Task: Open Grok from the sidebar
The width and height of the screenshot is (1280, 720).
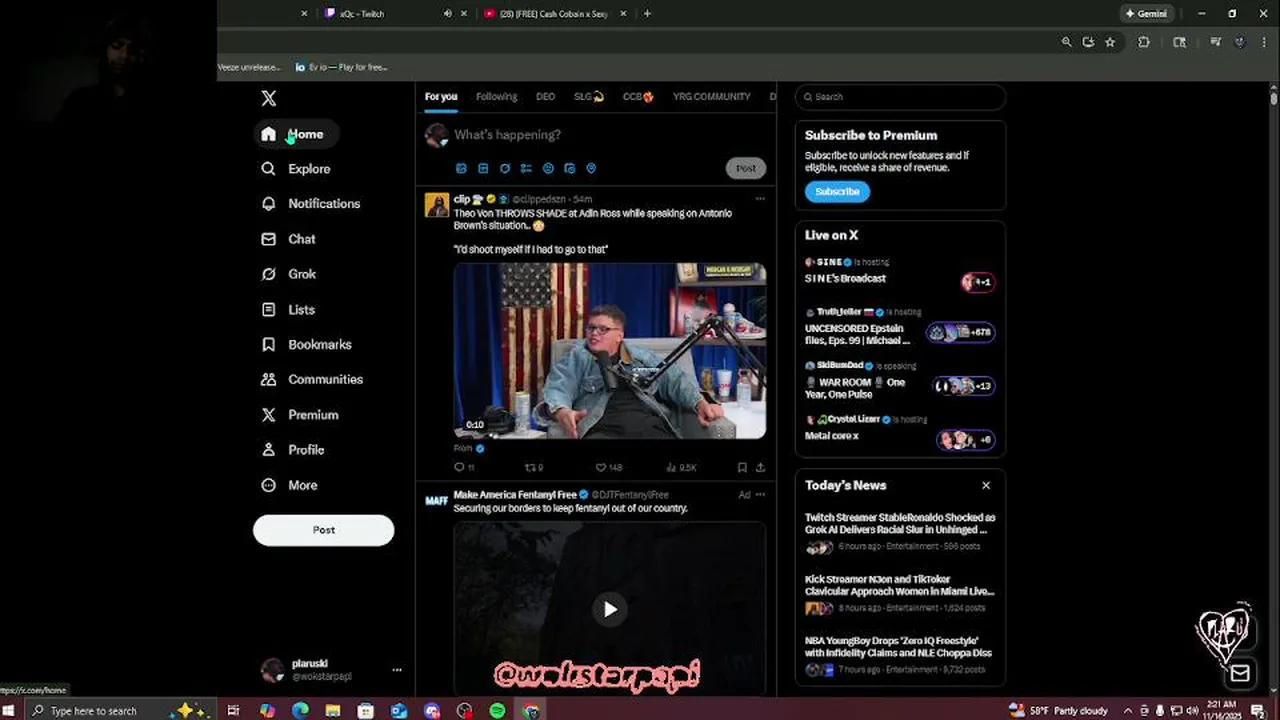Action: (288, 274)
